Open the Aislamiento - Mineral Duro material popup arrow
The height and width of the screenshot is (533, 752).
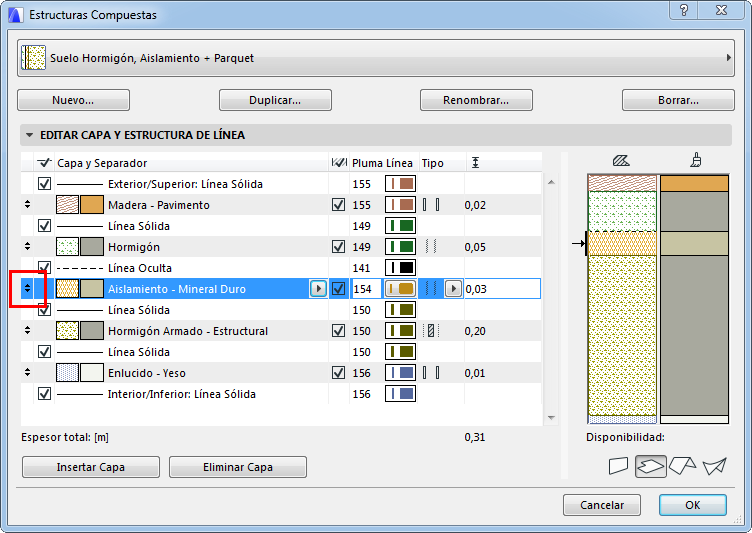(318, 289)
